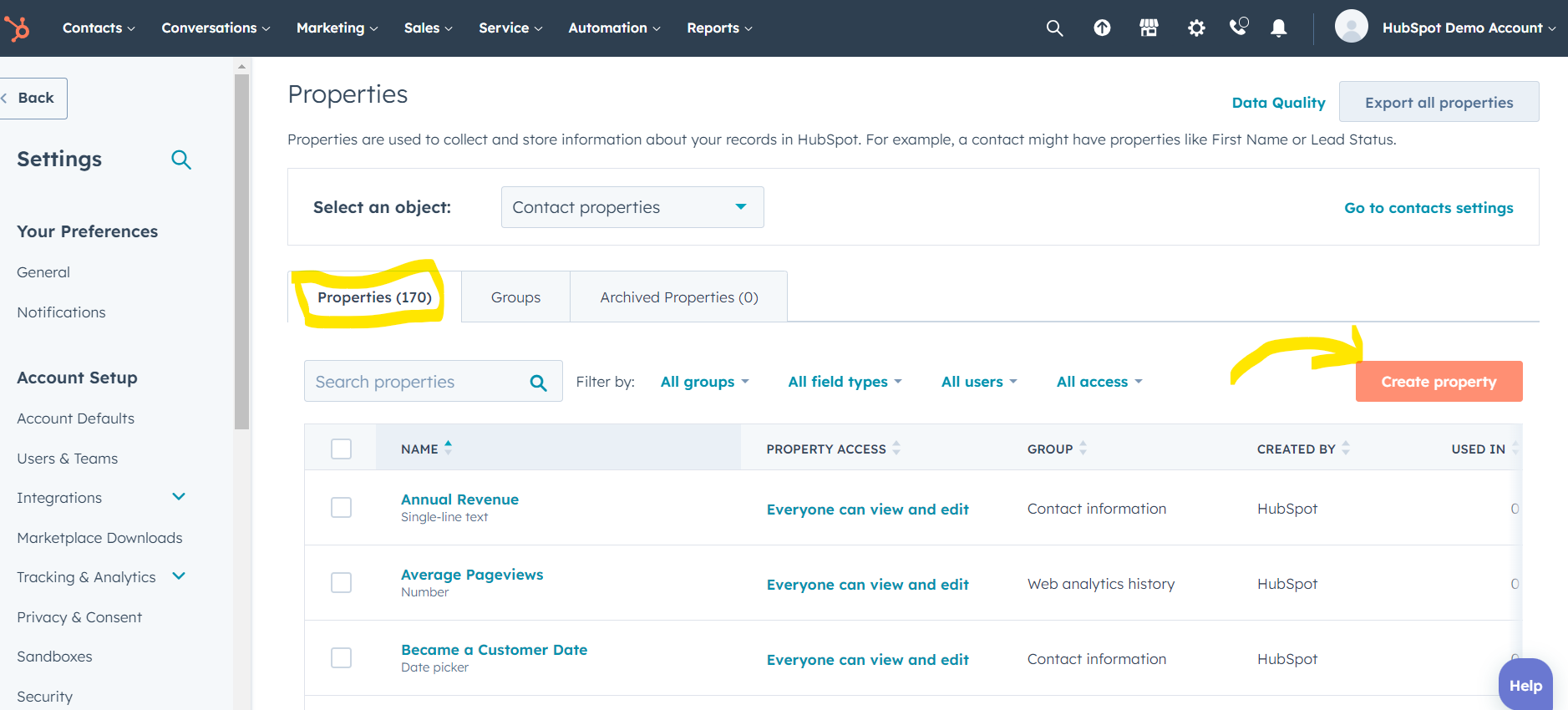1568x710 pixels.
Task: Open Account Defaults in sidebar
Action: pos(75,418)
